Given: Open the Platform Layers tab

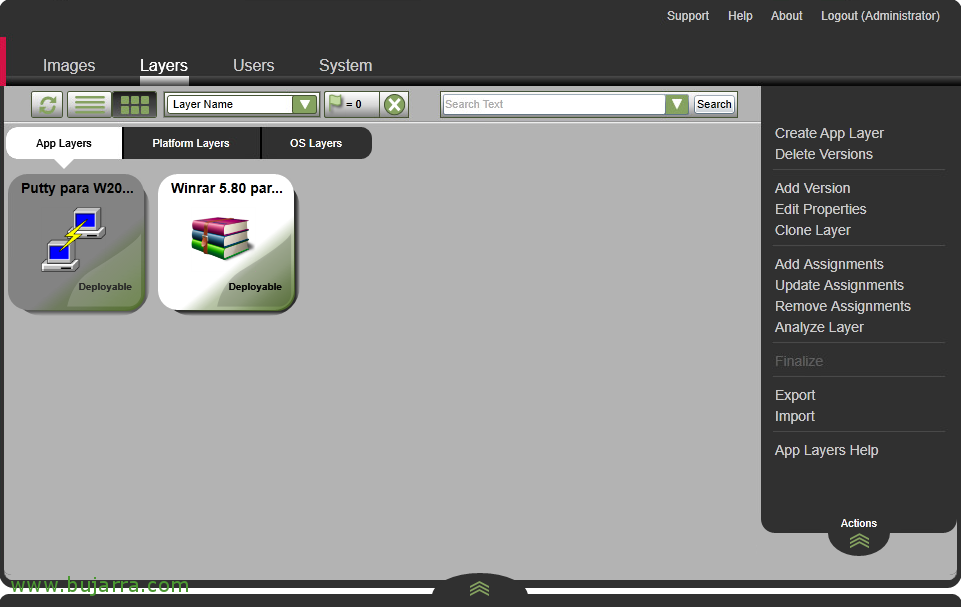Looking at the screenshot, I should (191, 143).
